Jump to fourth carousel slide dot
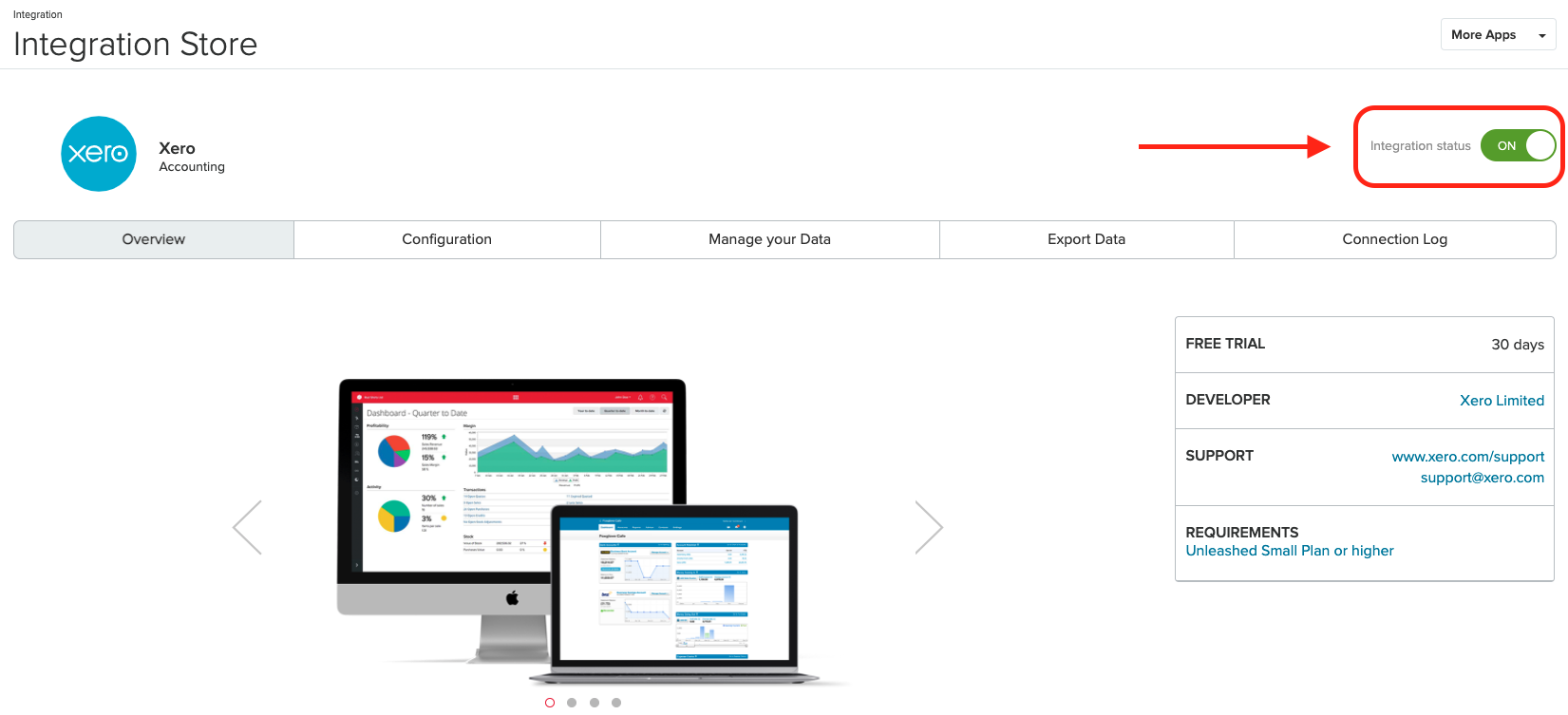1568x715 pixels. [616, 703]
